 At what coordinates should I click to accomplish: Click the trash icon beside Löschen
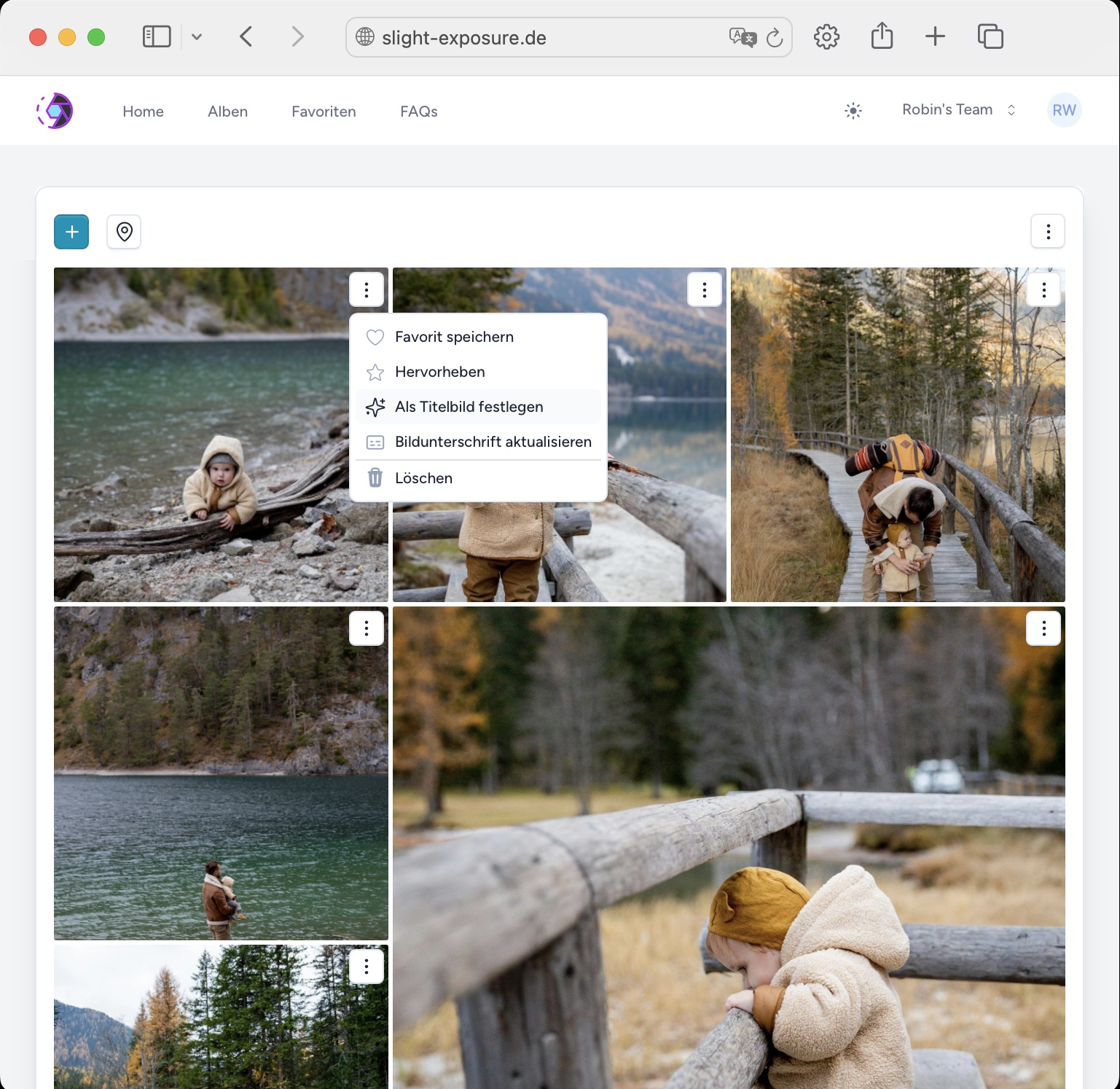coord(375,477)
